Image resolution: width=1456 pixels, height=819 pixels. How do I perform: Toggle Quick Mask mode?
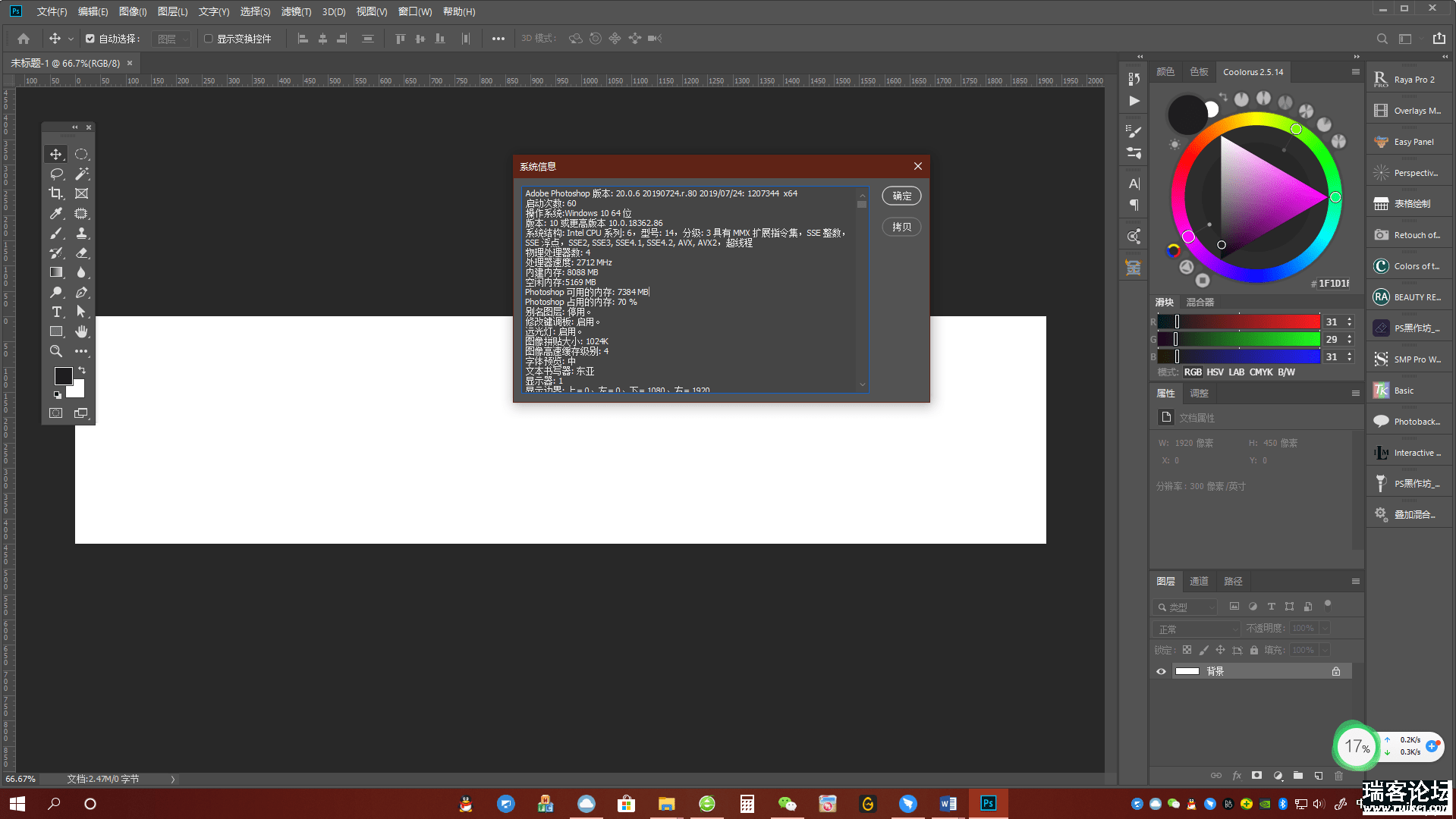pyautogui.click(x=56, y=413)
